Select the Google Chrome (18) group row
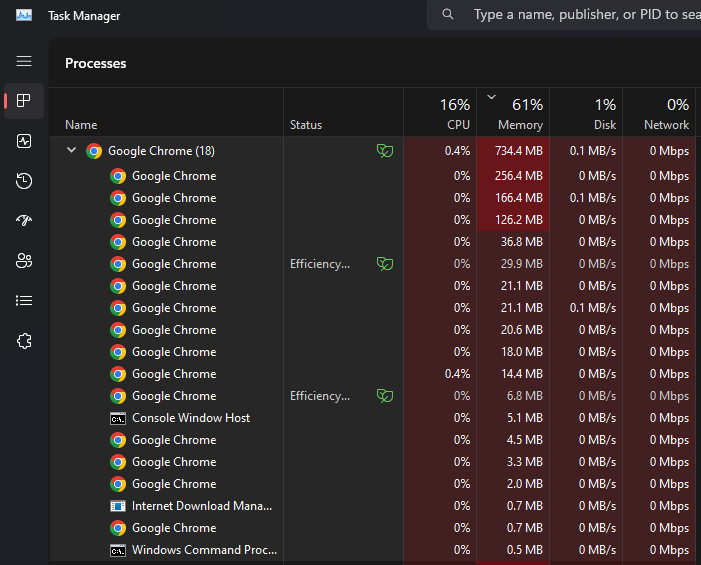This screenshot has height=565, width=701. 373,151
